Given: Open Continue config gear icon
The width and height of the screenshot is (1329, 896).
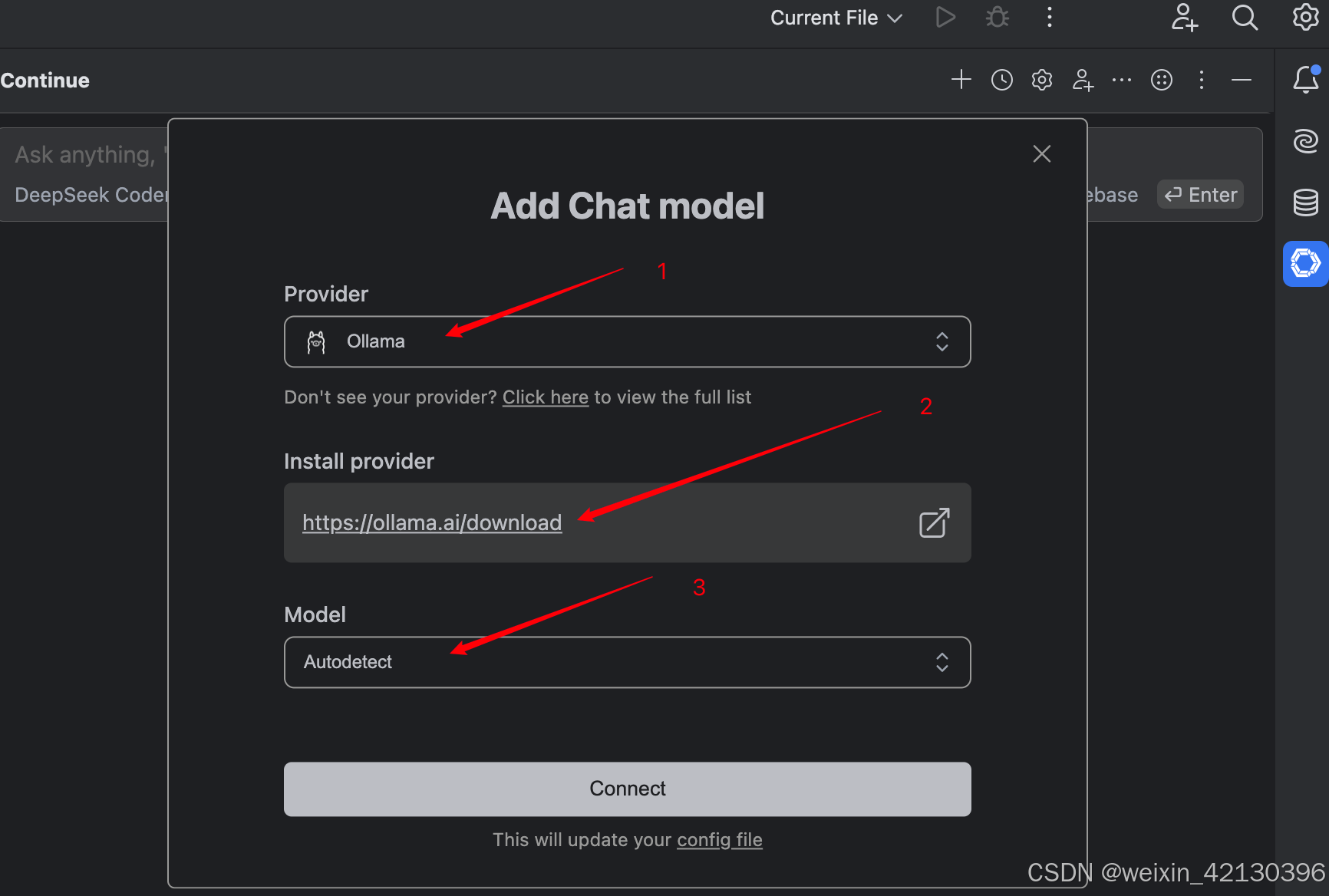Looking at the screenshot, I should click(1041, 80).
